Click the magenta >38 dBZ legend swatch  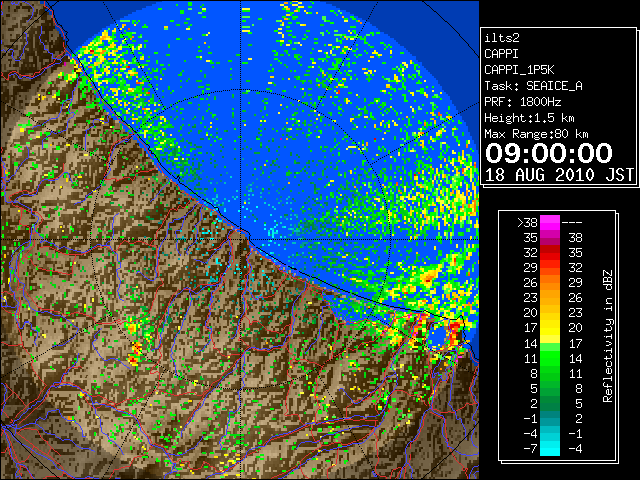[x=550, y=223]
